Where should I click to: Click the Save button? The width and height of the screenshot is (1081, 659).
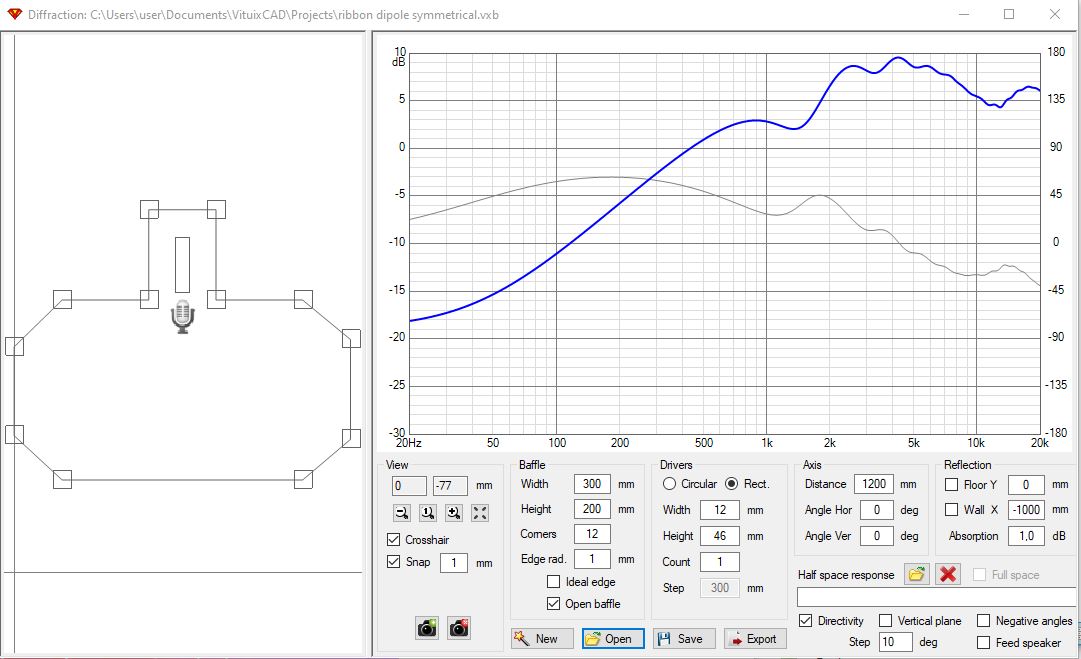point(684,638)
